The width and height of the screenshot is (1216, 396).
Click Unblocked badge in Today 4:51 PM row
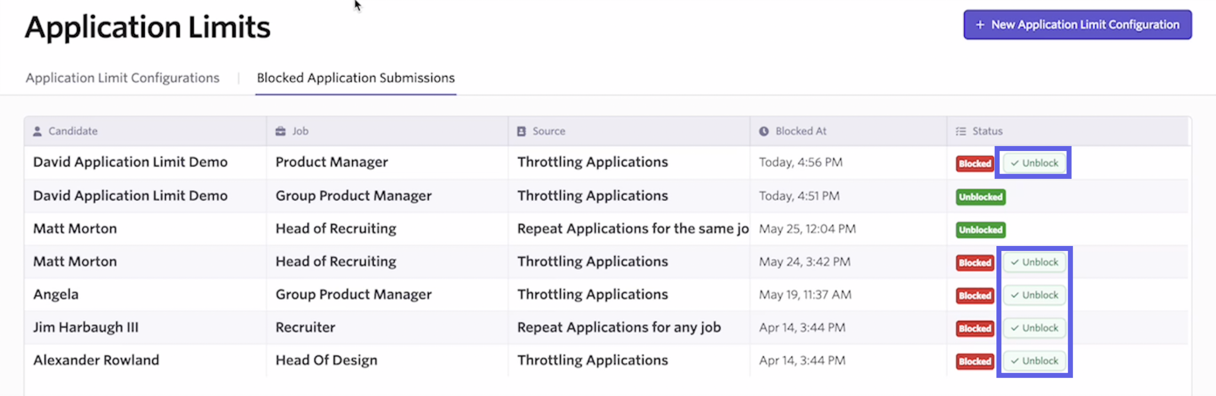pyautogui.click(x=980, y=197)
